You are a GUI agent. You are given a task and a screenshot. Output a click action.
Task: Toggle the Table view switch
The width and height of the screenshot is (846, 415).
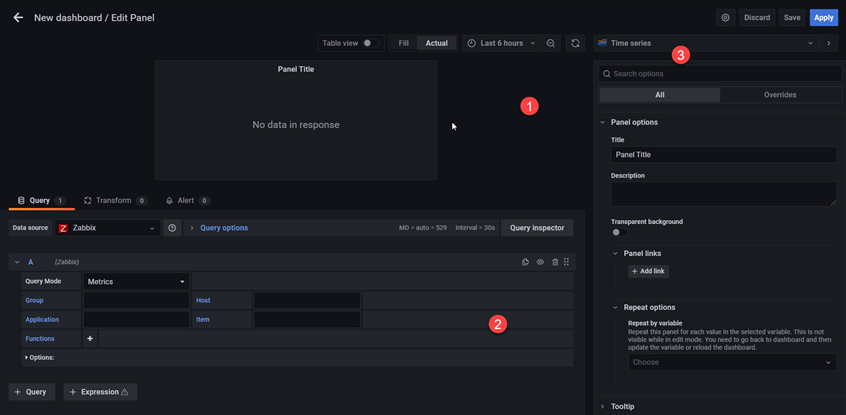[370, 44]
